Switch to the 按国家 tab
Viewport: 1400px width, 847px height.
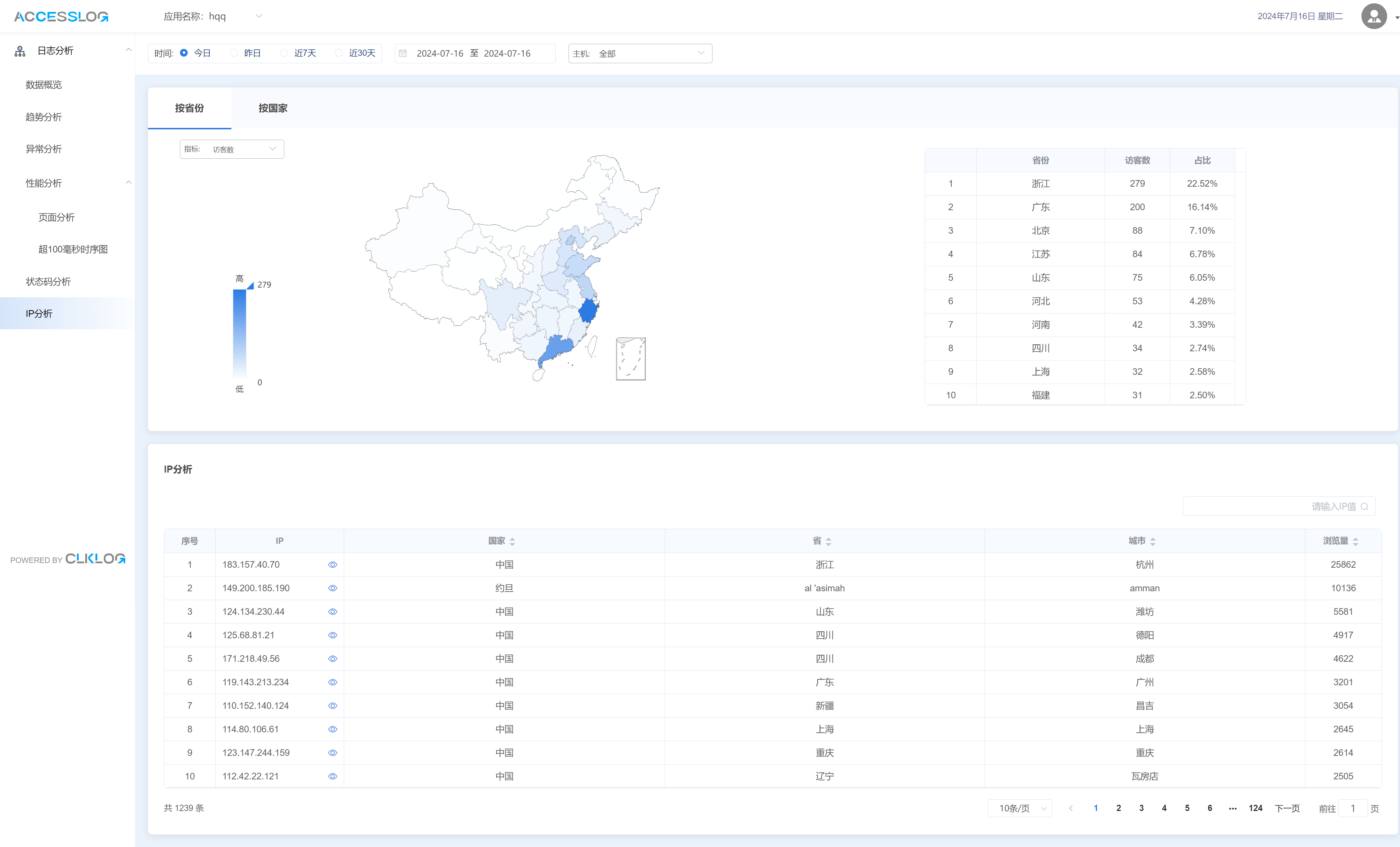(x=273, y=108)
